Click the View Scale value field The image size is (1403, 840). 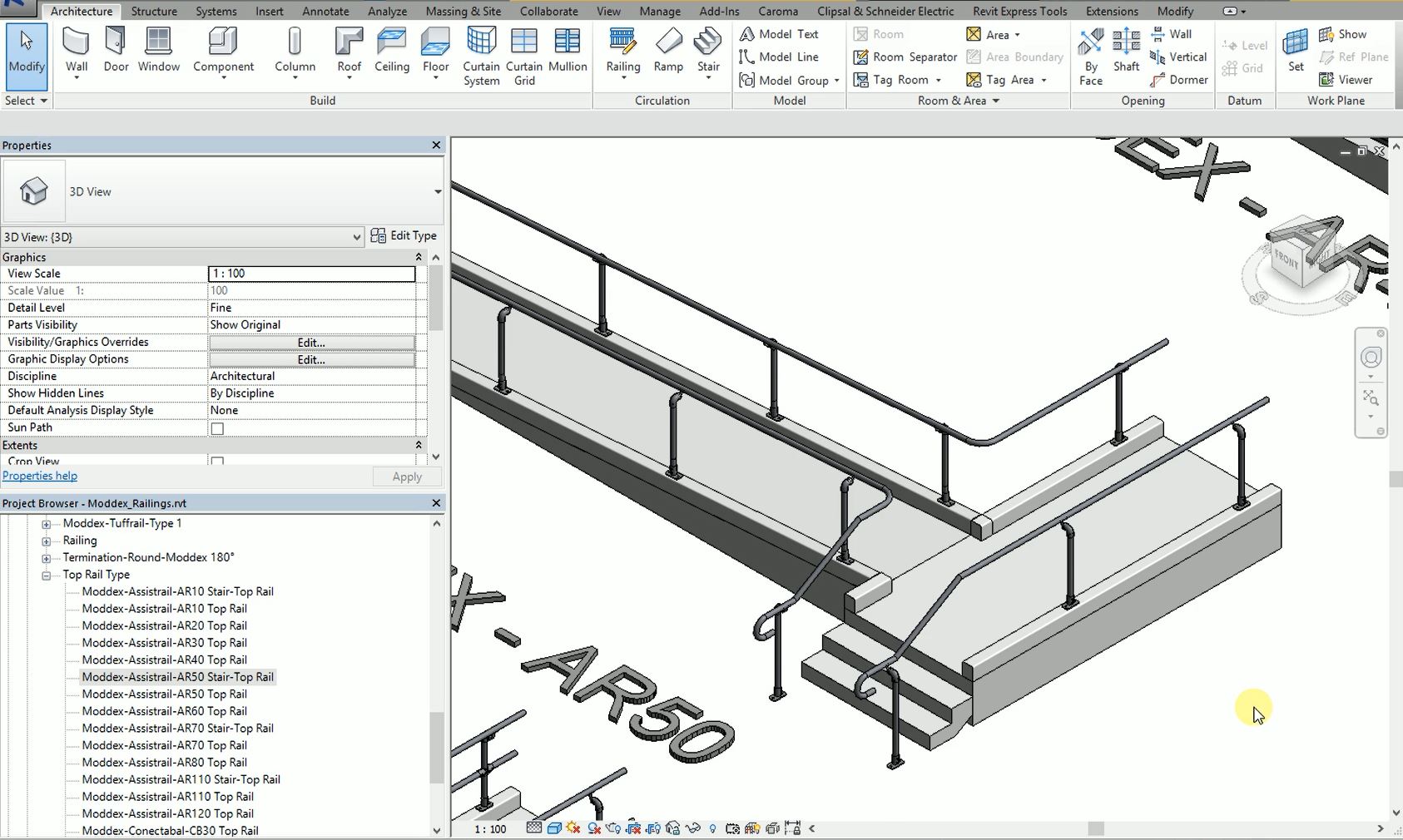(311, 274)
